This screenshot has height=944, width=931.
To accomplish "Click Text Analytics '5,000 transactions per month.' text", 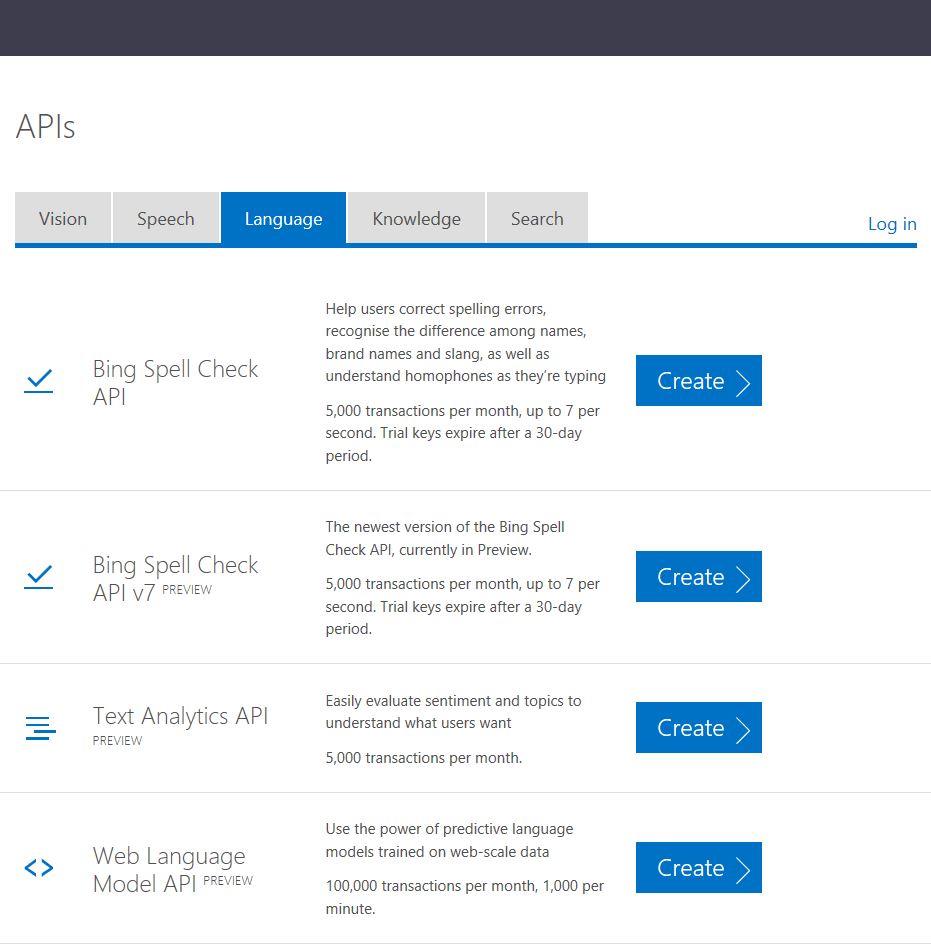I will pos(424,757).
